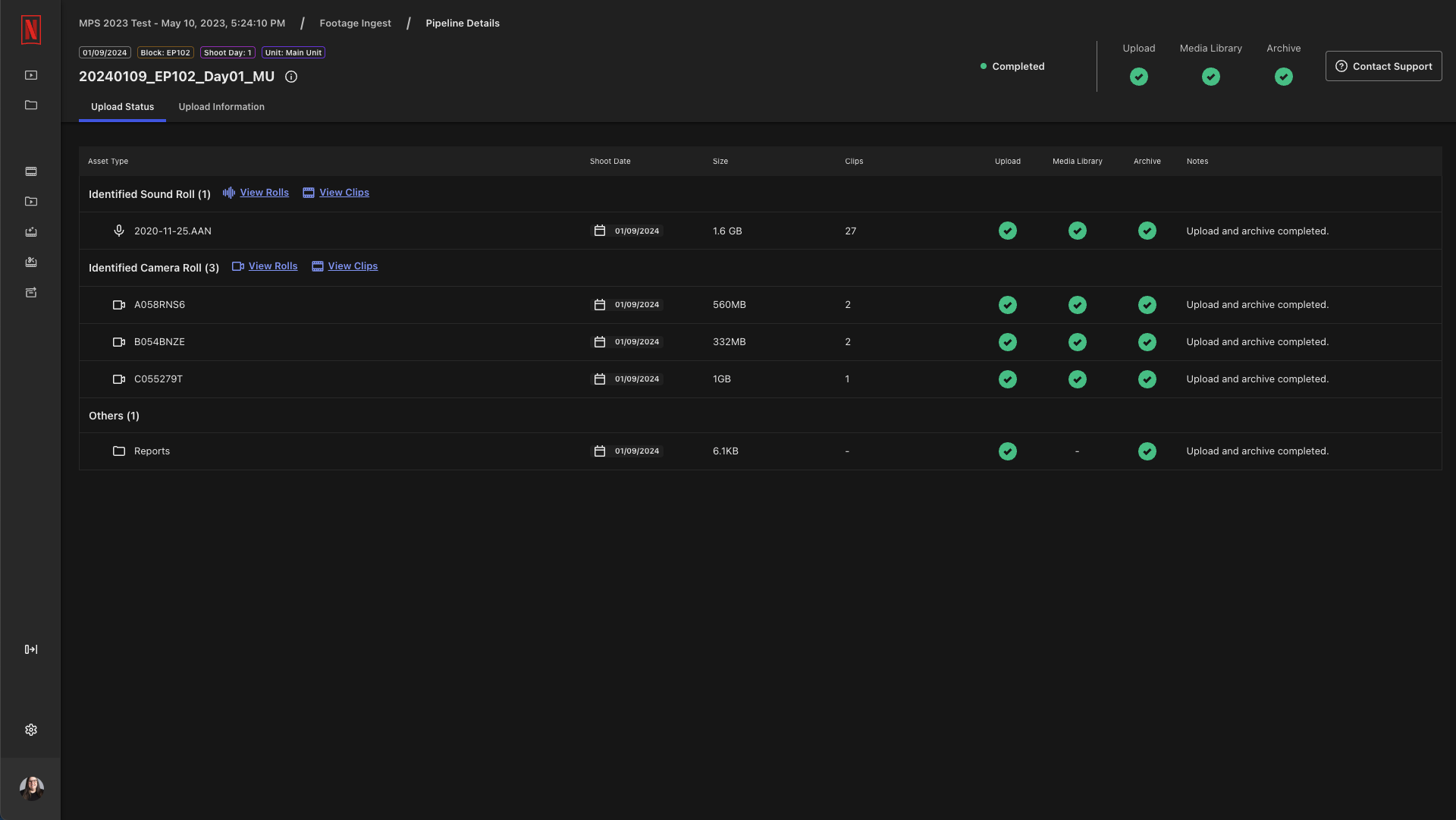Click Media Library checkmark for B054BNZE
Viewport: 1456px width, 820px height.
1078,342
